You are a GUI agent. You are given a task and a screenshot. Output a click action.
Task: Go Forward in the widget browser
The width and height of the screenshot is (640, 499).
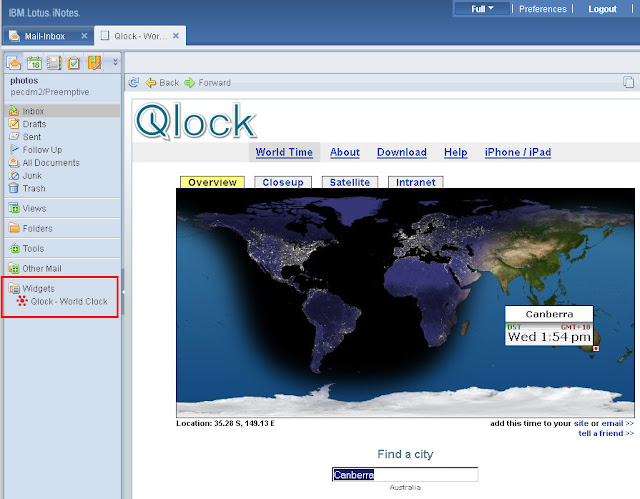207,83
